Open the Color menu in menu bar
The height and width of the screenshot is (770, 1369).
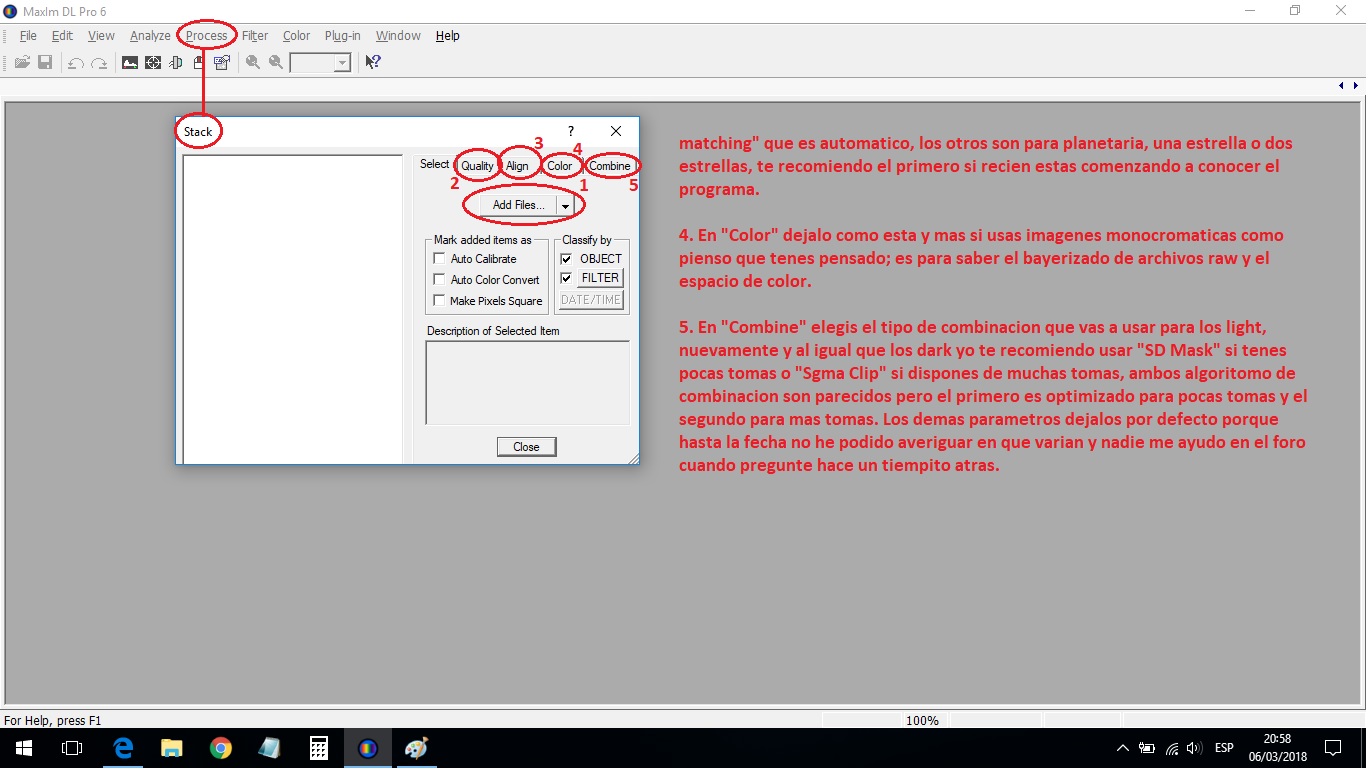coord(296,36)
